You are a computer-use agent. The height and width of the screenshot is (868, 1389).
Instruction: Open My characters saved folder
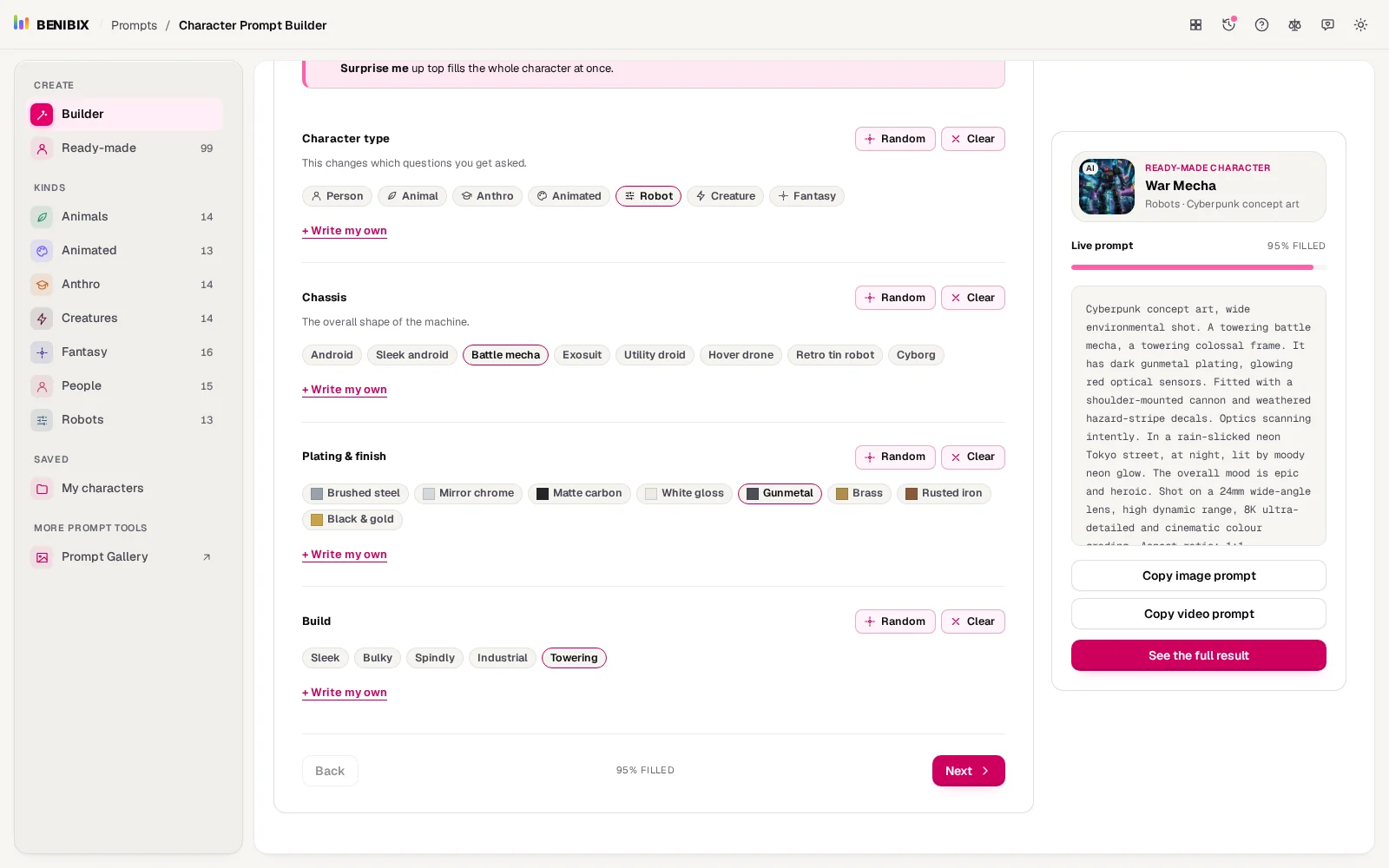[x=126, y=489]
